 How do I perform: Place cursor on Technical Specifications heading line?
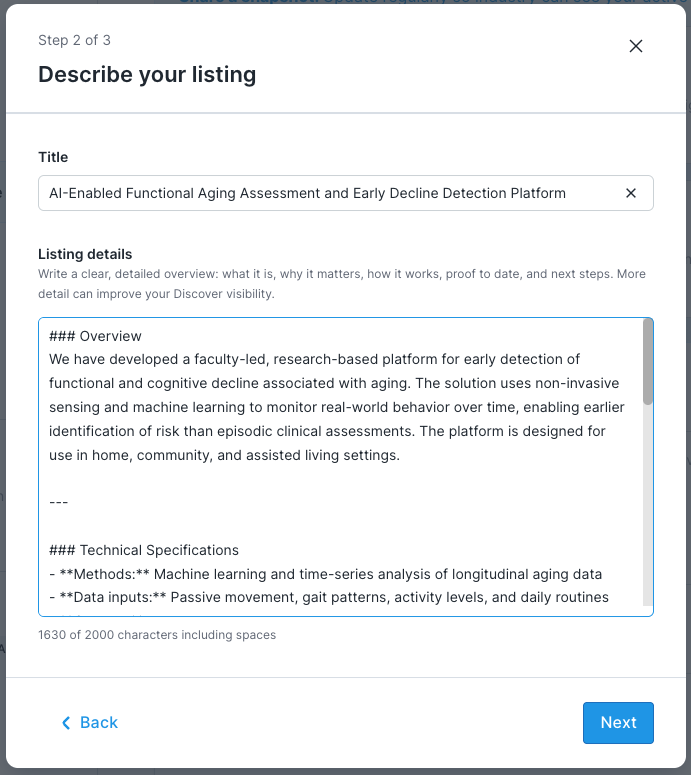pos(144,550)
